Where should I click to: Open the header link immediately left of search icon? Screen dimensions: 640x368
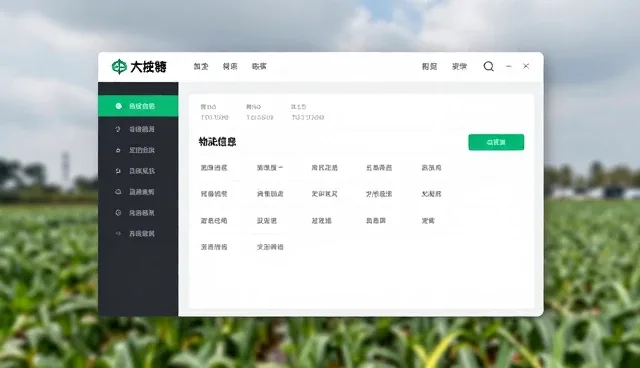[460, 67]
